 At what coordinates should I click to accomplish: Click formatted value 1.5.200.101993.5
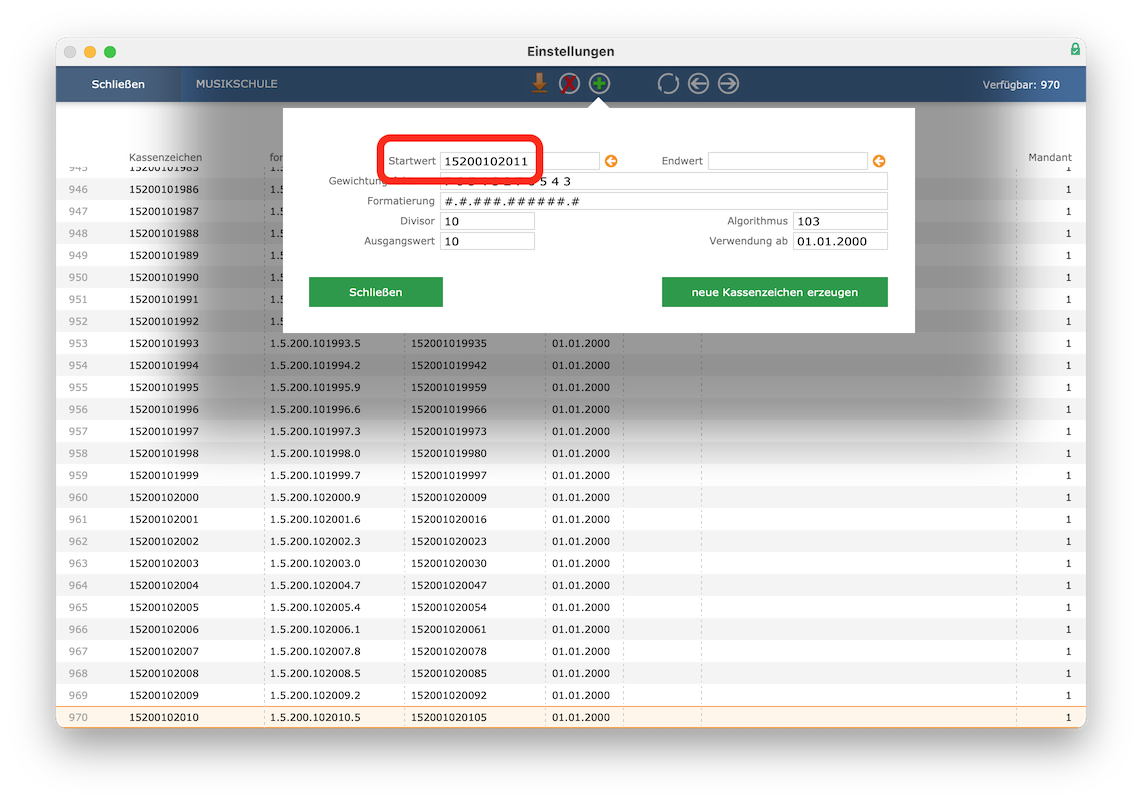[x=315, y=344]
